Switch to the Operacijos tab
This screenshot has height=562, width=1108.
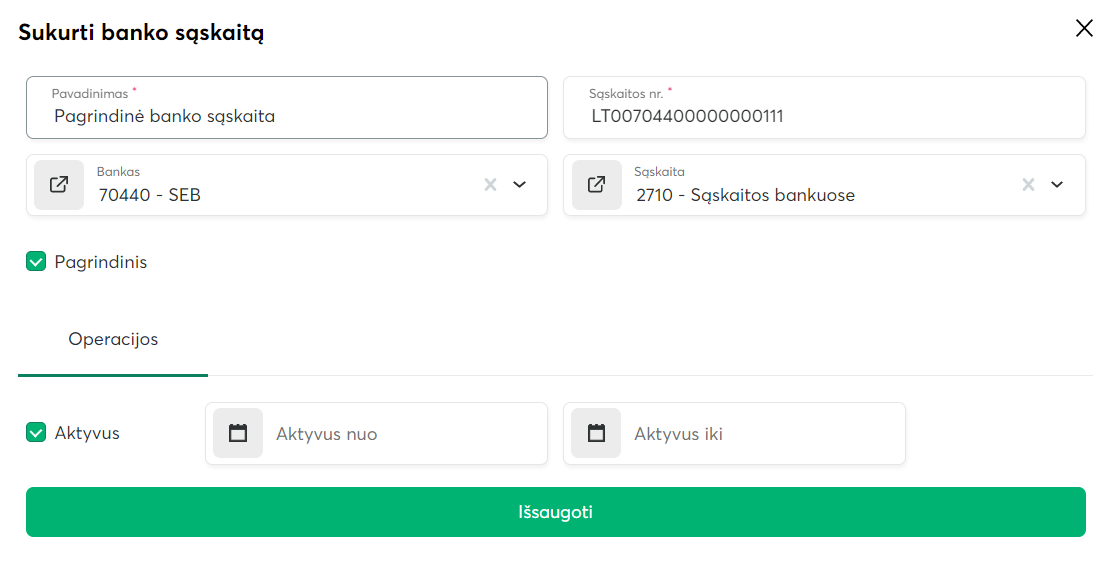tap(113, 340)
